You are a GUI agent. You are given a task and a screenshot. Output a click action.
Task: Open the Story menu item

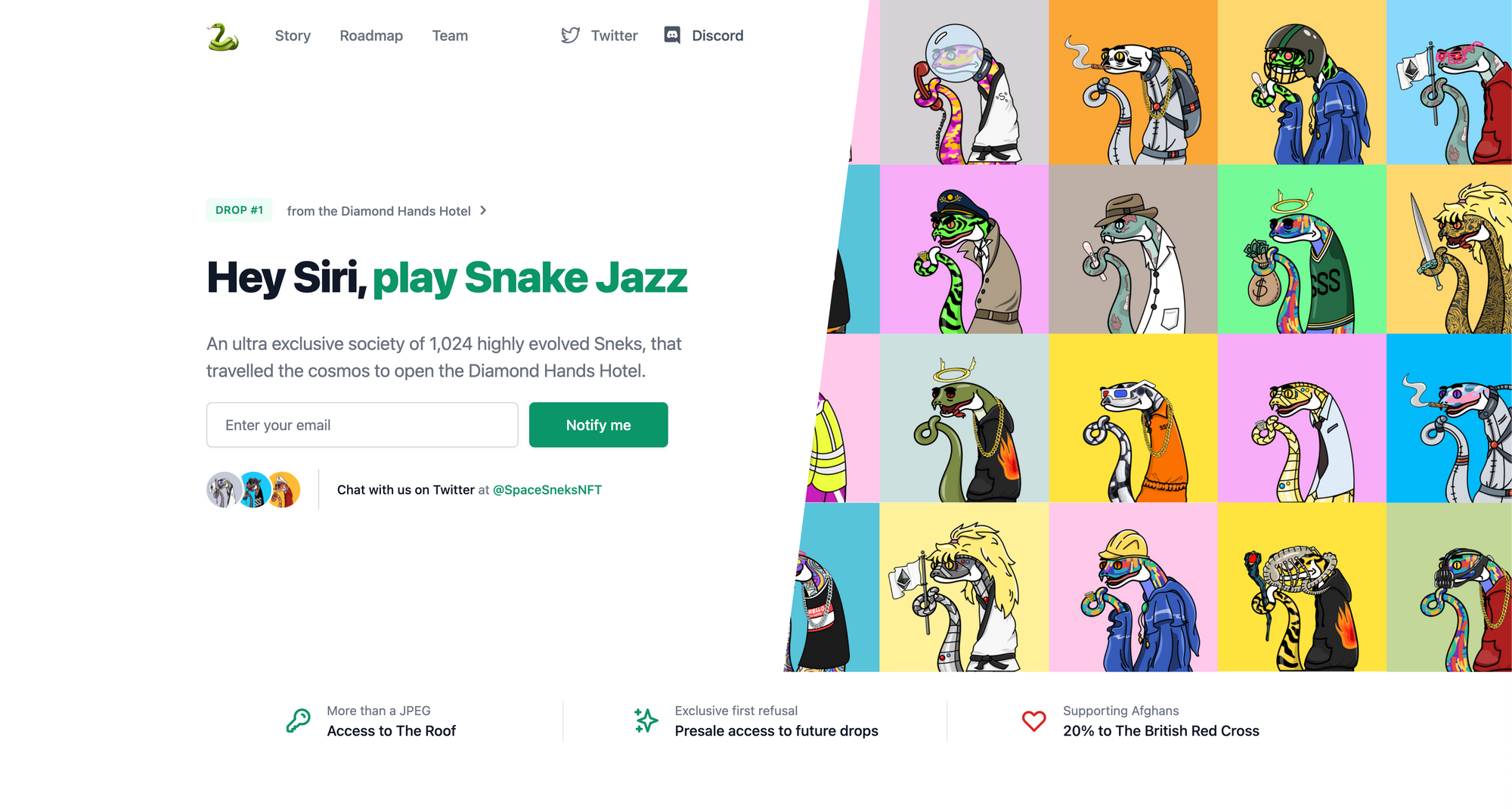293,36
